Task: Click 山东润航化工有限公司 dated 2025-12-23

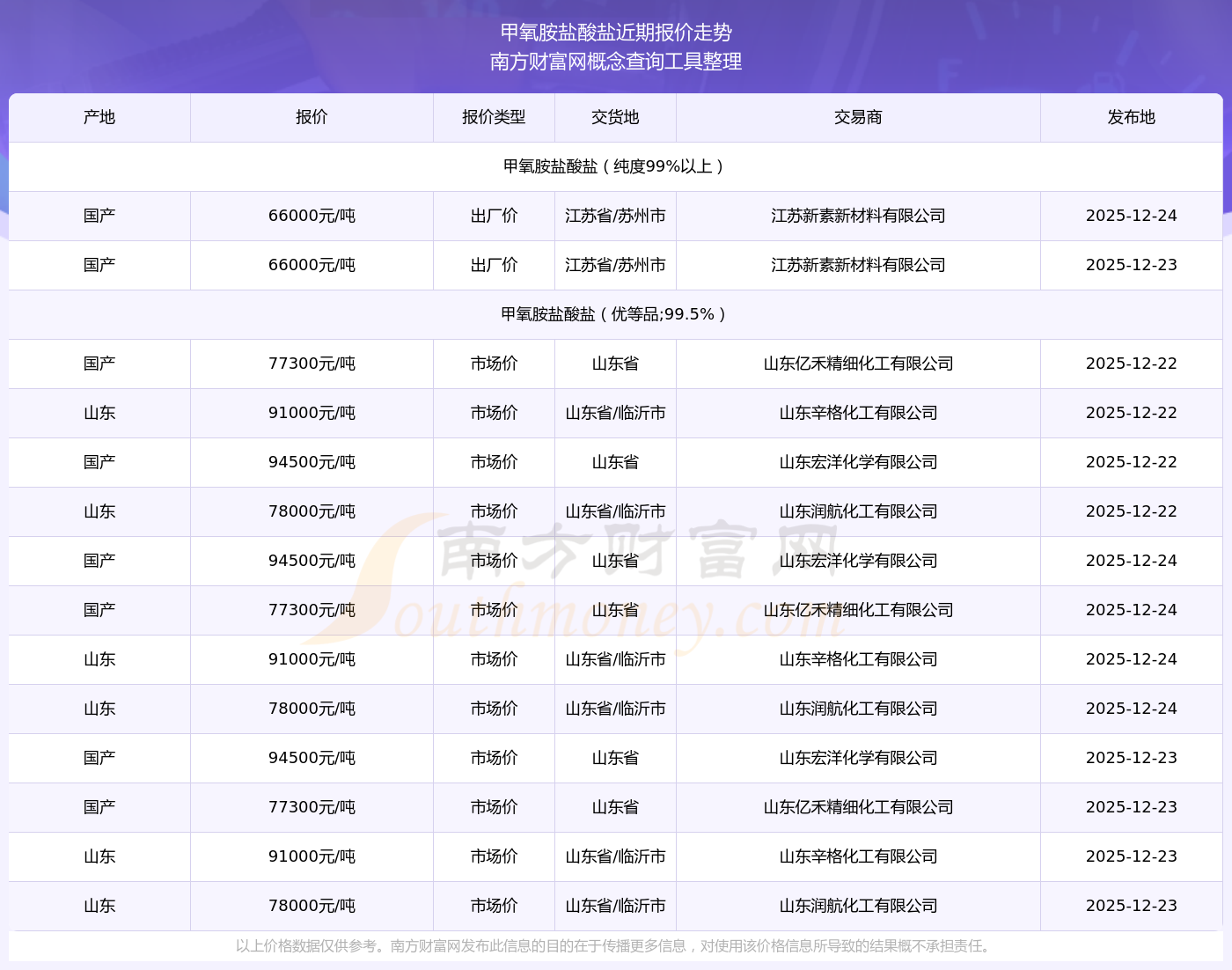Action: [x=858, y=906]
